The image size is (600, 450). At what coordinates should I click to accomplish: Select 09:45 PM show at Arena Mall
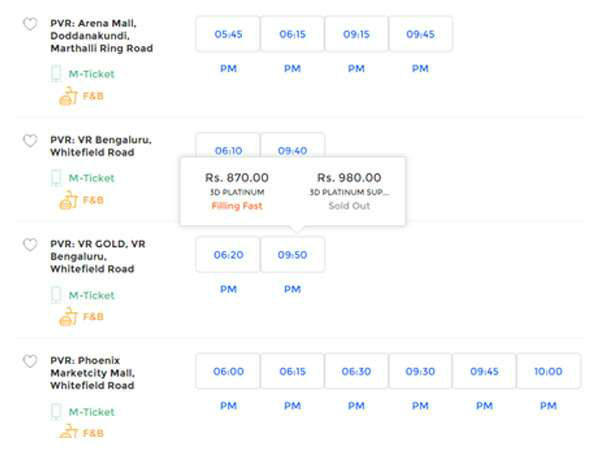420,34
